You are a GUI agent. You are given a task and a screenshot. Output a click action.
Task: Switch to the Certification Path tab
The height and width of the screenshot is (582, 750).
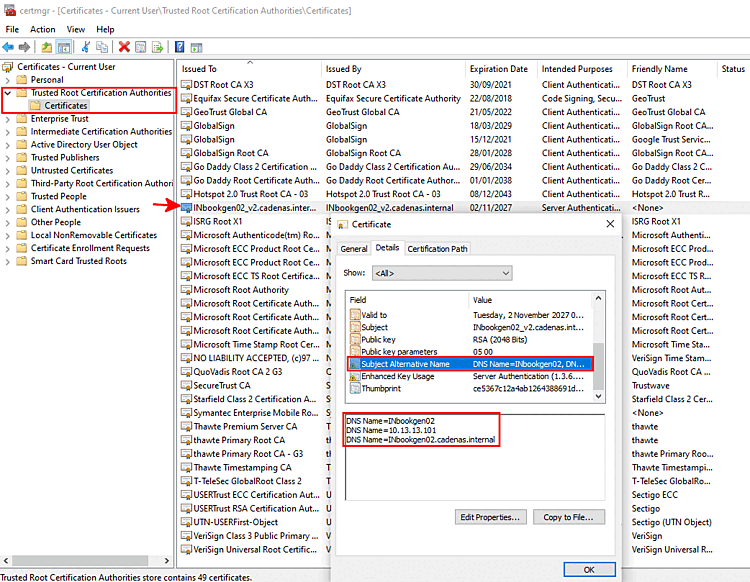437,249
